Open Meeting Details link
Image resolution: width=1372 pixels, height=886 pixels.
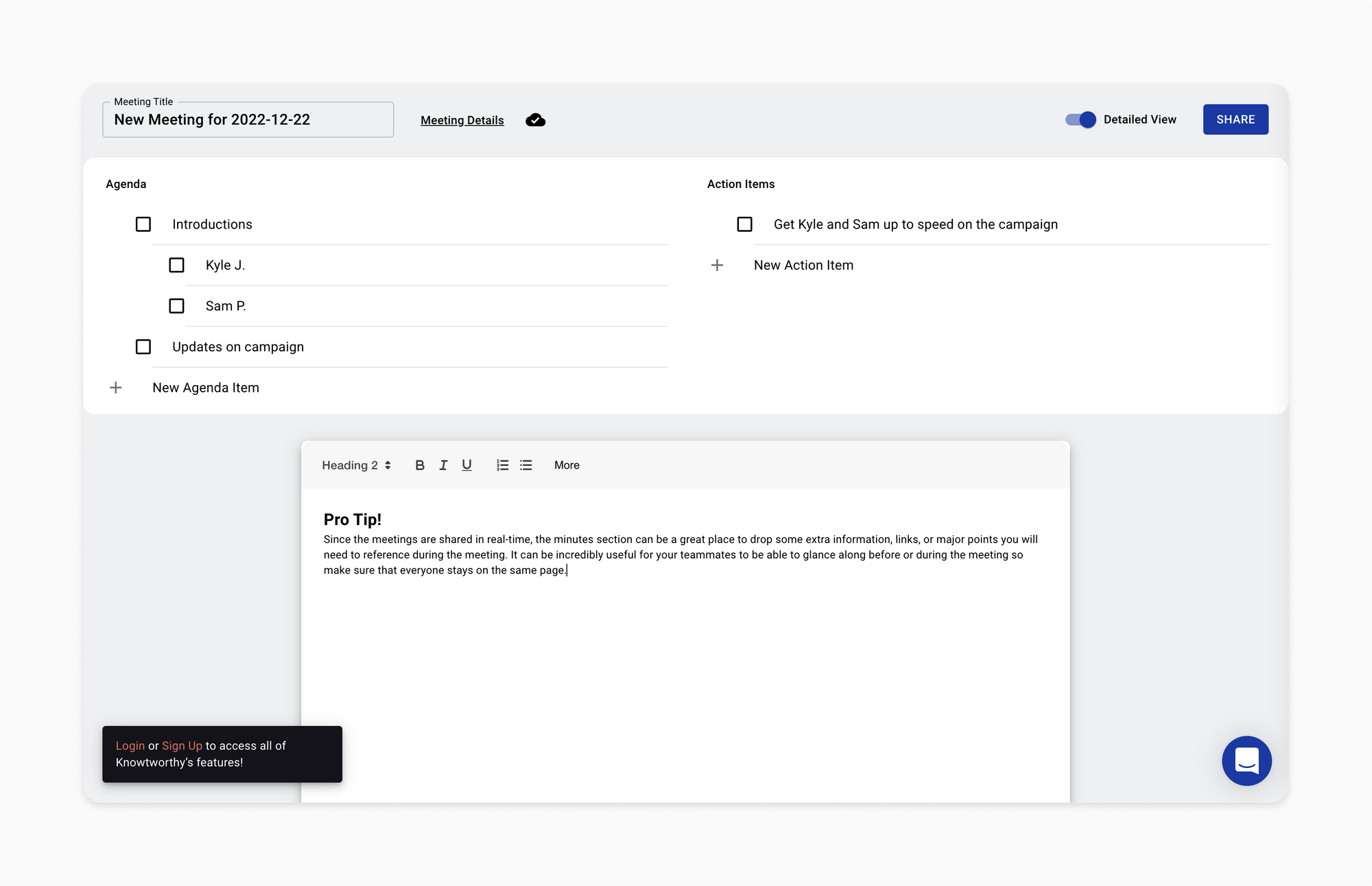pos(462,120)
